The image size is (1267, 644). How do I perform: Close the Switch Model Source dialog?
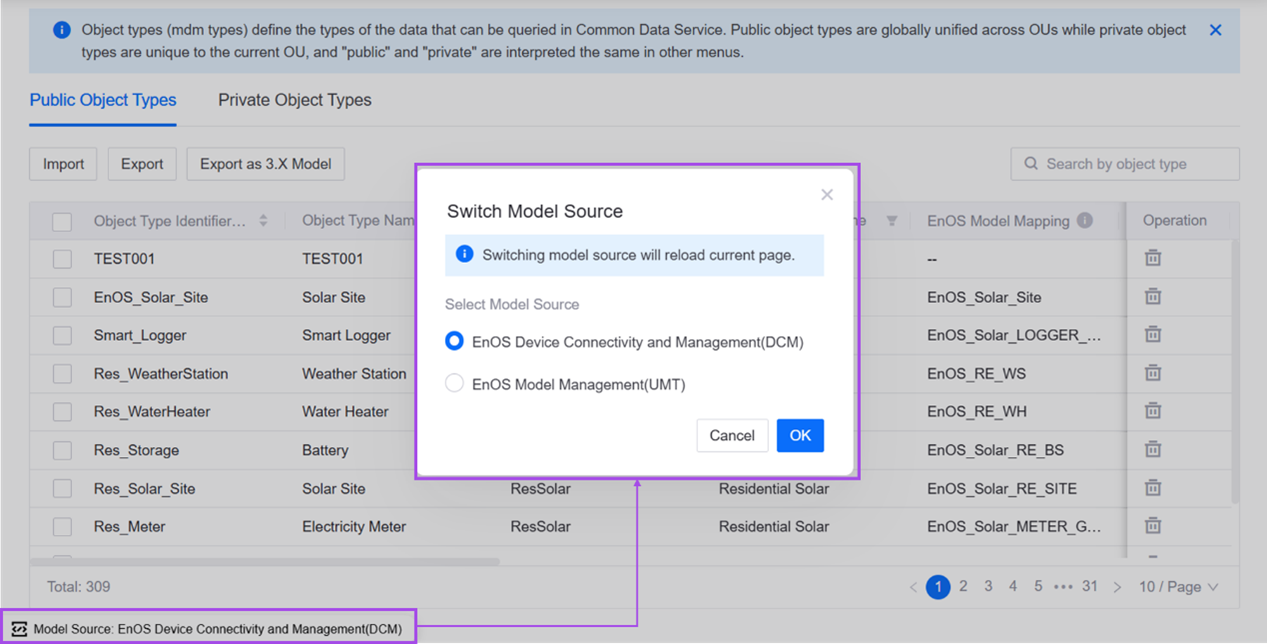click(826, 195)
